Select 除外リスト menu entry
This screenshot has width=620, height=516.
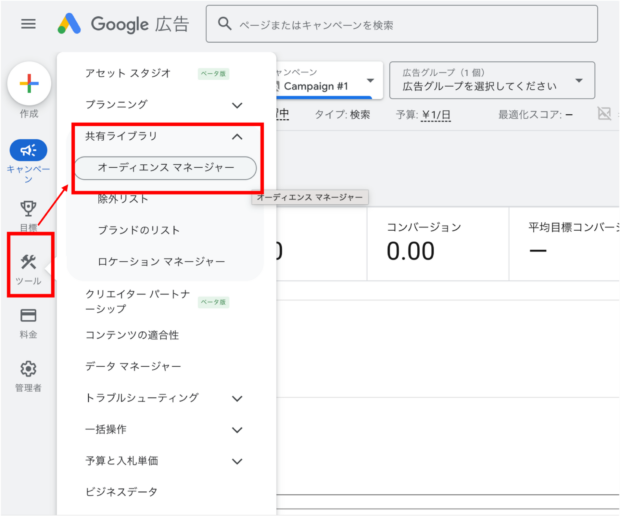click(123, 199)
